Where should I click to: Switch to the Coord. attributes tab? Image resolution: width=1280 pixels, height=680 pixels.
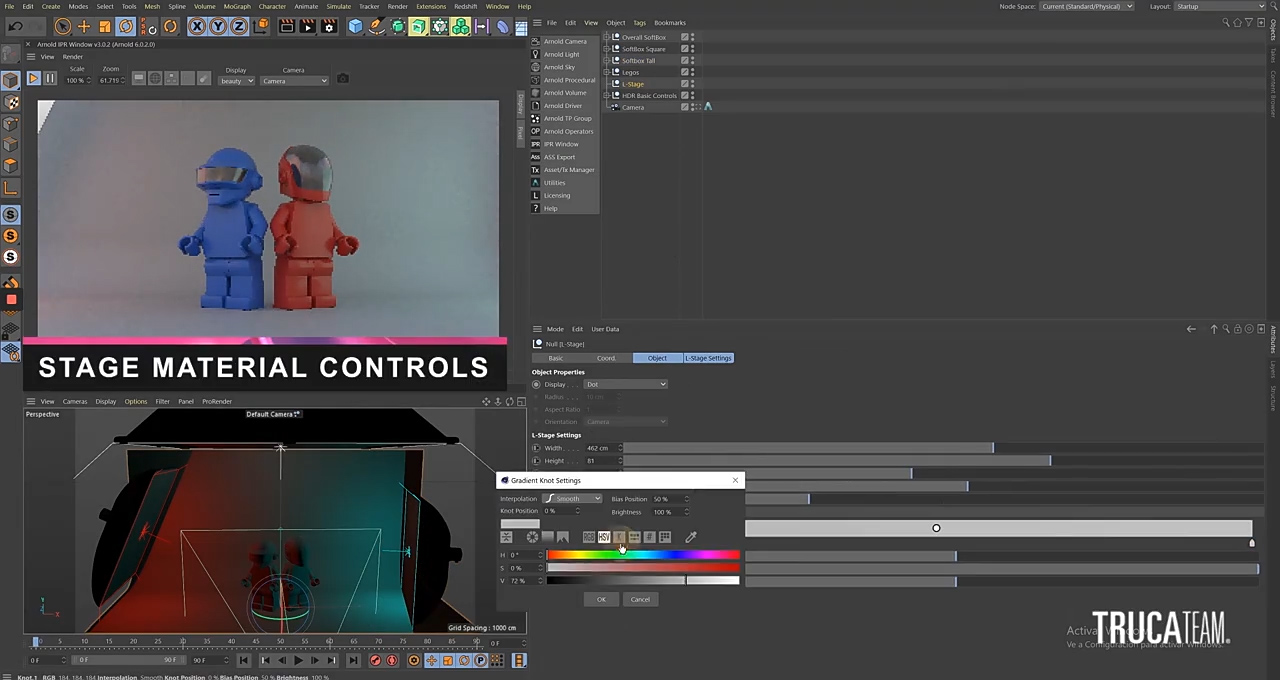click(606, 358)
